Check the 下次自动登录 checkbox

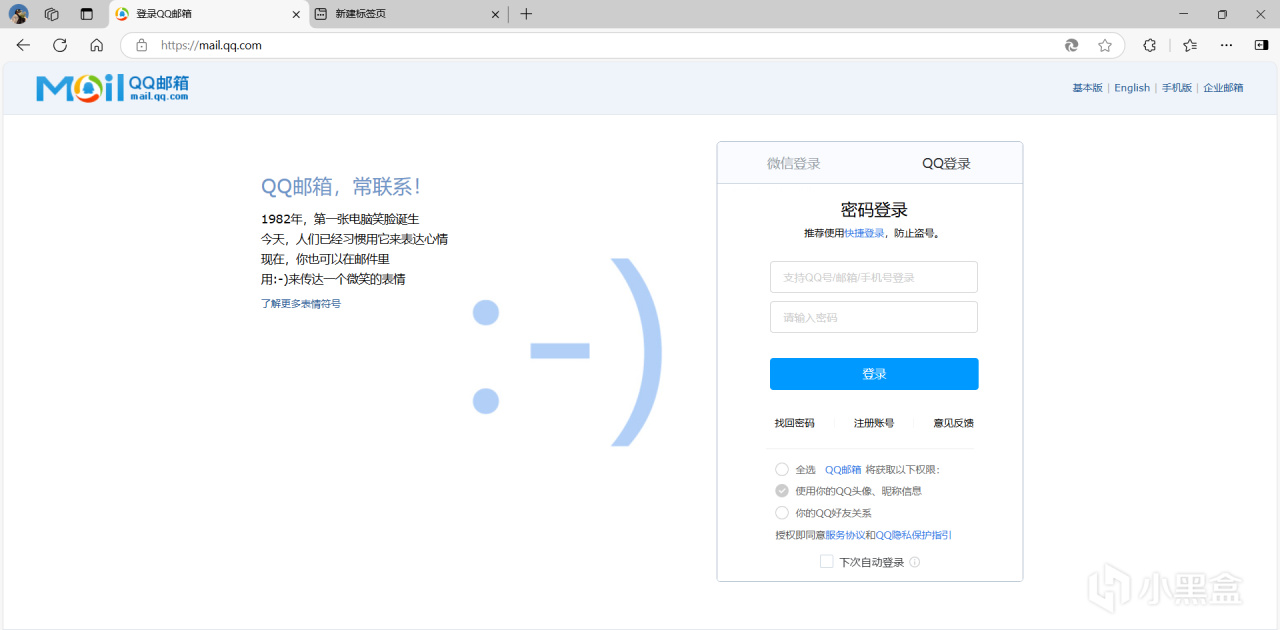point(827,562)
